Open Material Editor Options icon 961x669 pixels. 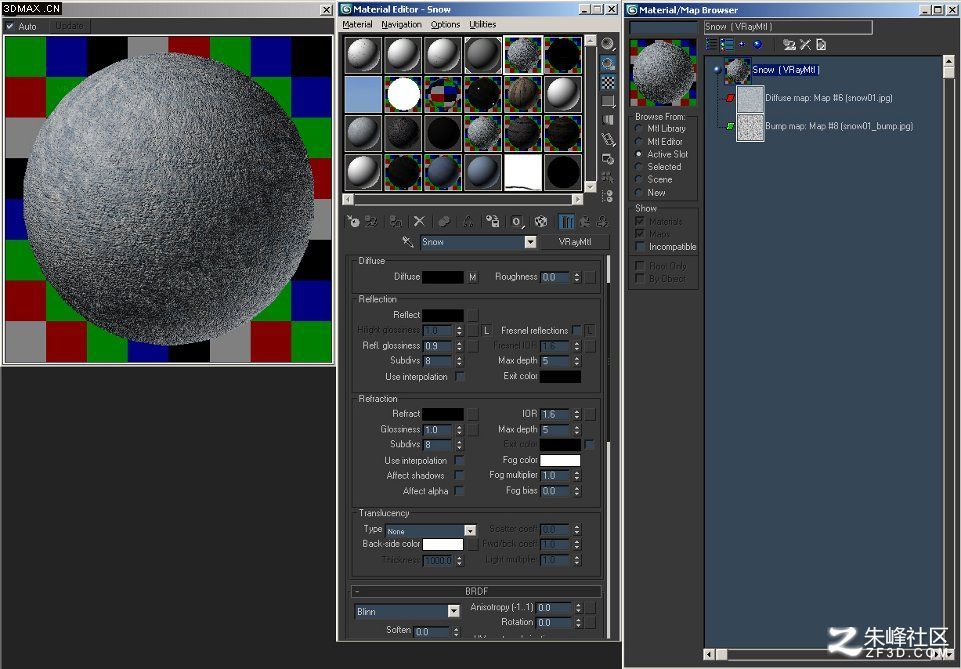(x=607, y=159)
